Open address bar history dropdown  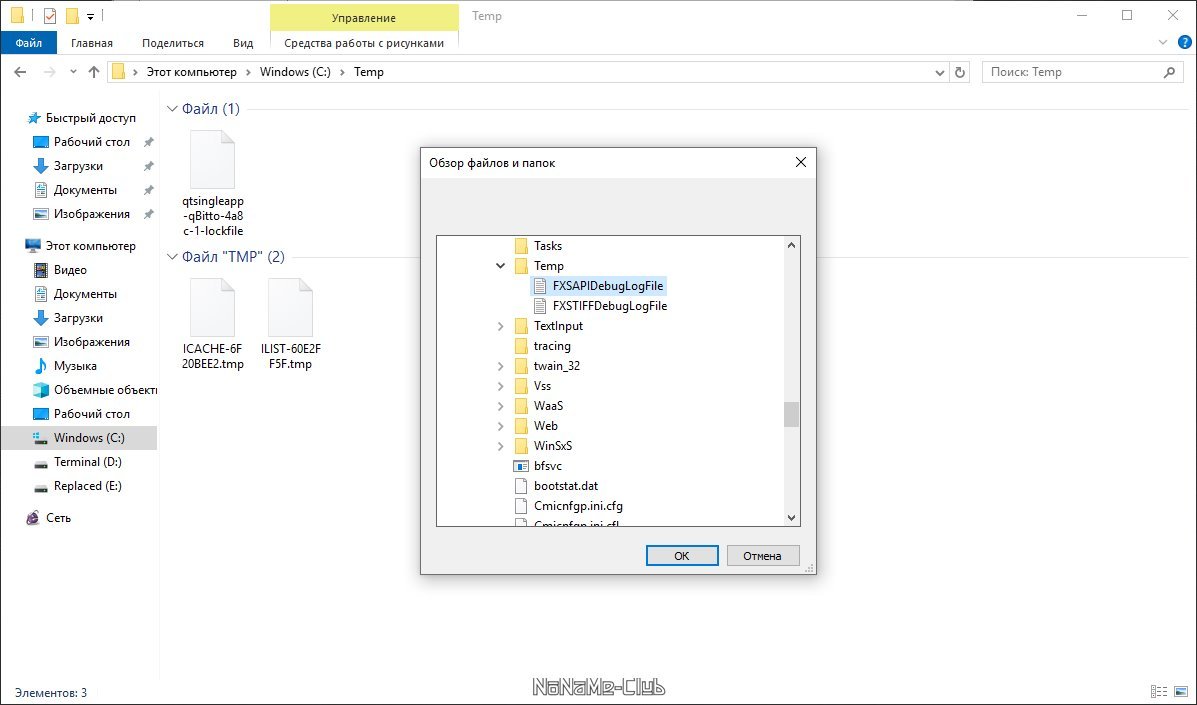click(x=940, y=72)
